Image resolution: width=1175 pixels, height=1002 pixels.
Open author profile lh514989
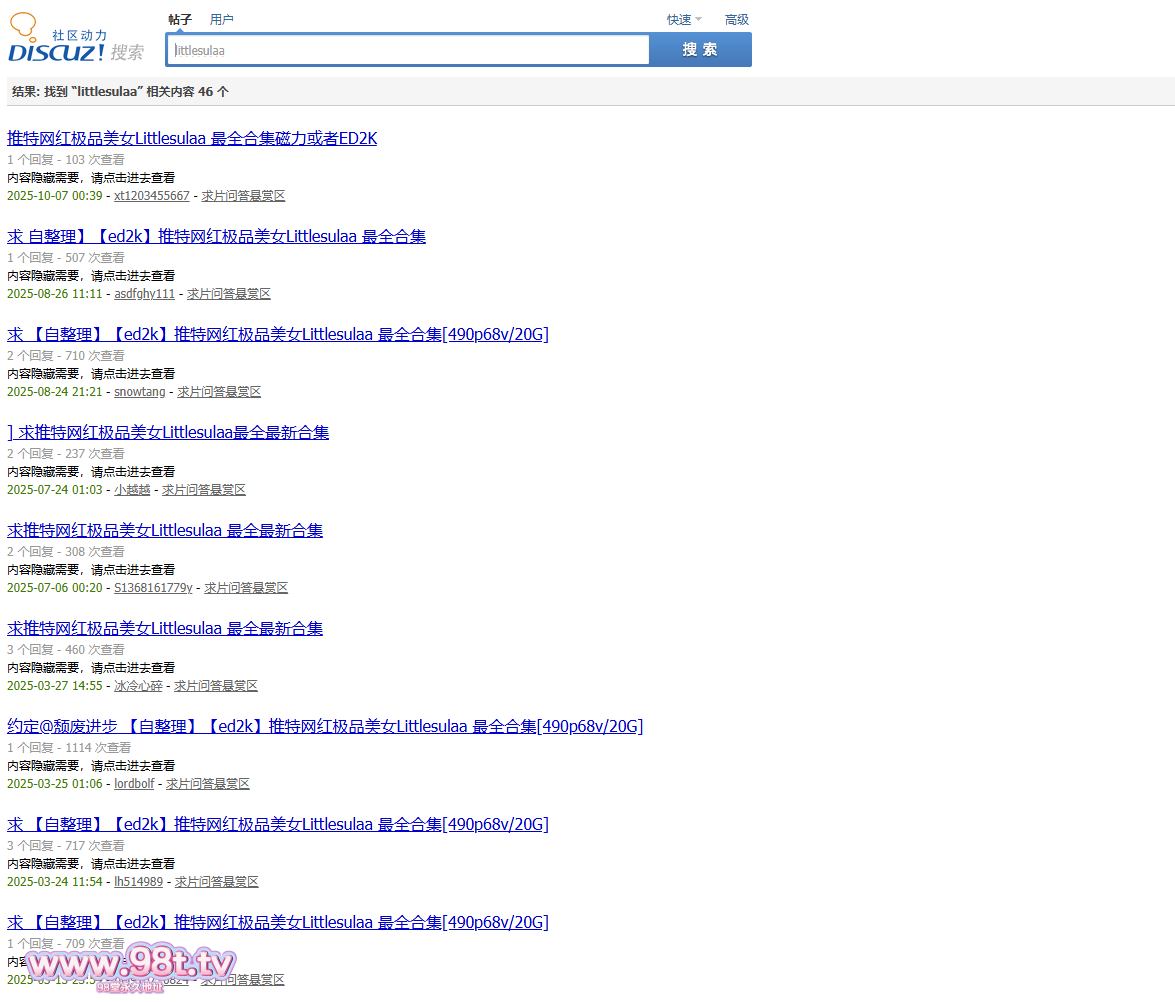pos(138,882)
